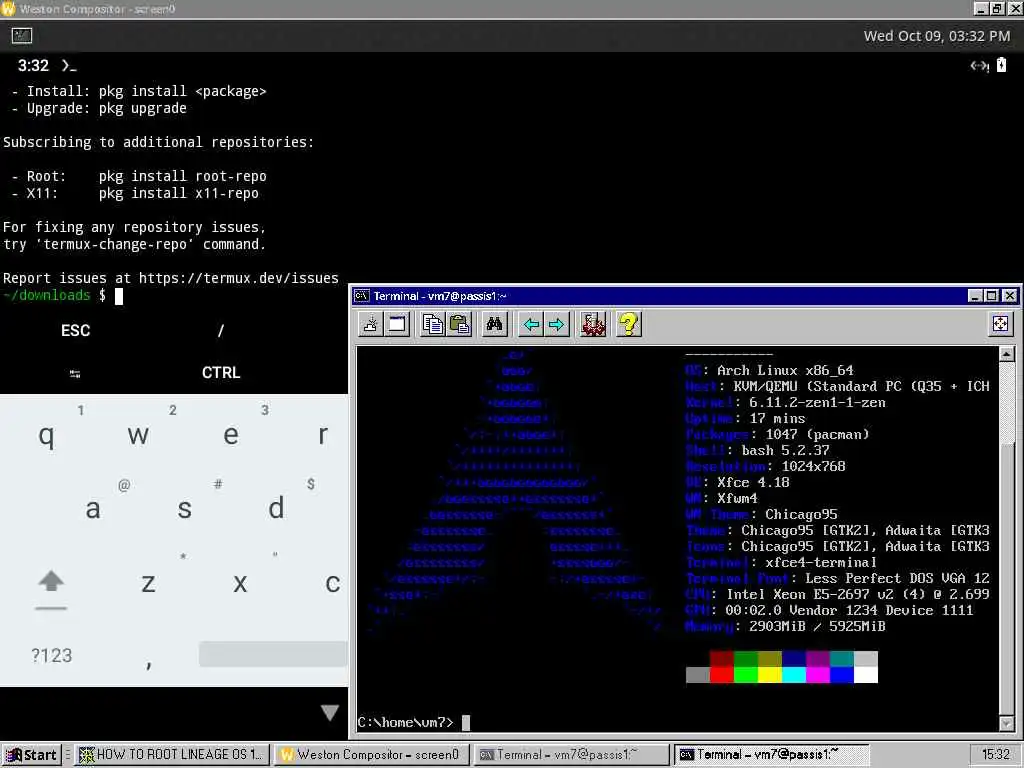
Task: Click packages value '1047 (pacman)'
Action: pos(817,434)
